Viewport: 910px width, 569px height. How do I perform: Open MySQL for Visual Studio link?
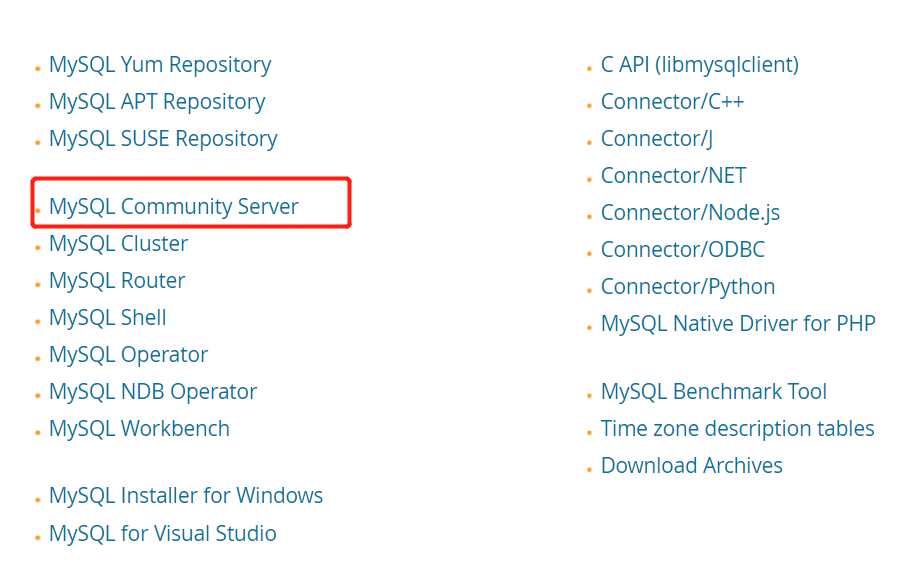tap(162, 534)
